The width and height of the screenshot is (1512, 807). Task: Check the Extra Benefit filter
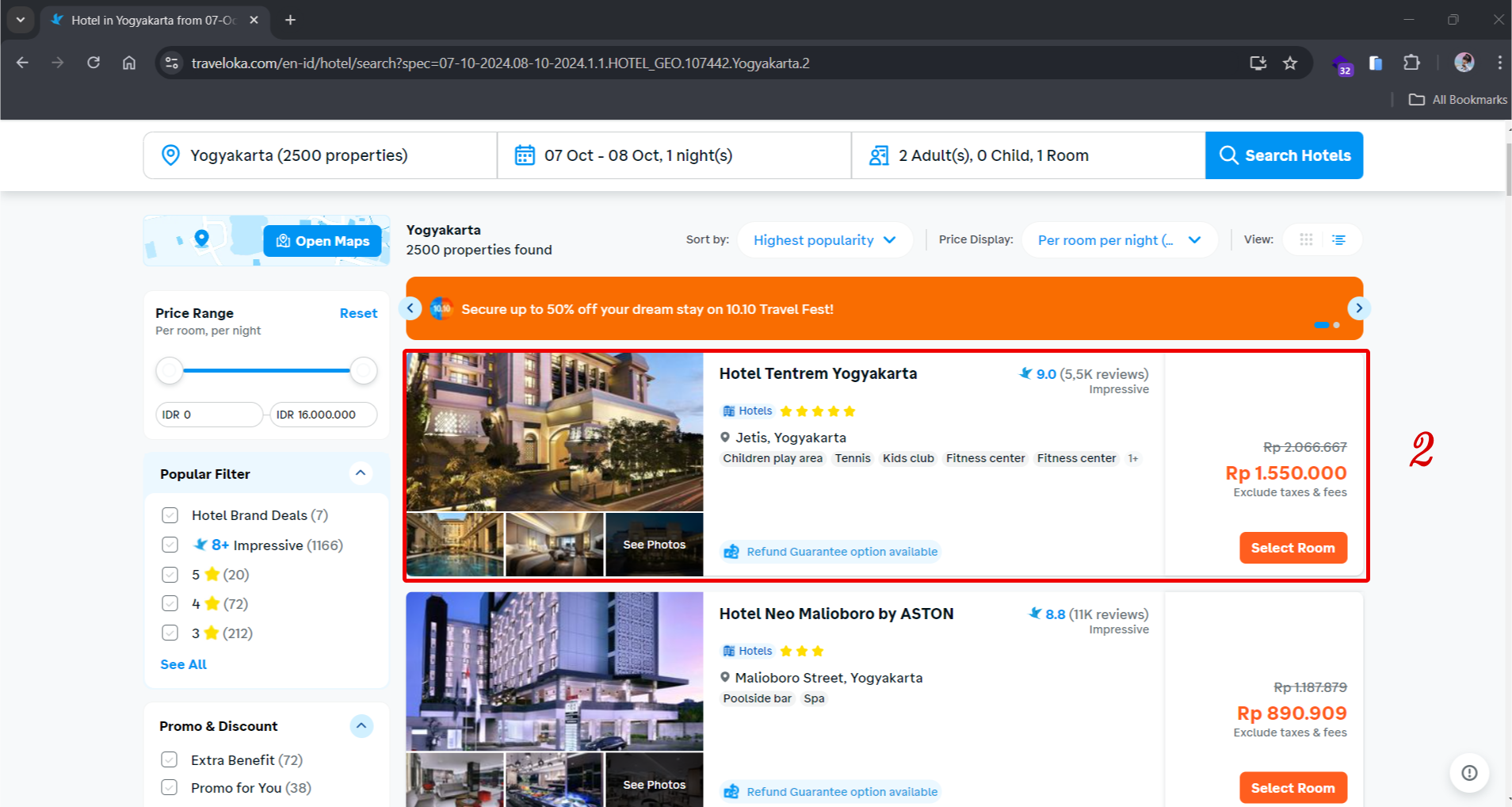click(x=169, y=759)
